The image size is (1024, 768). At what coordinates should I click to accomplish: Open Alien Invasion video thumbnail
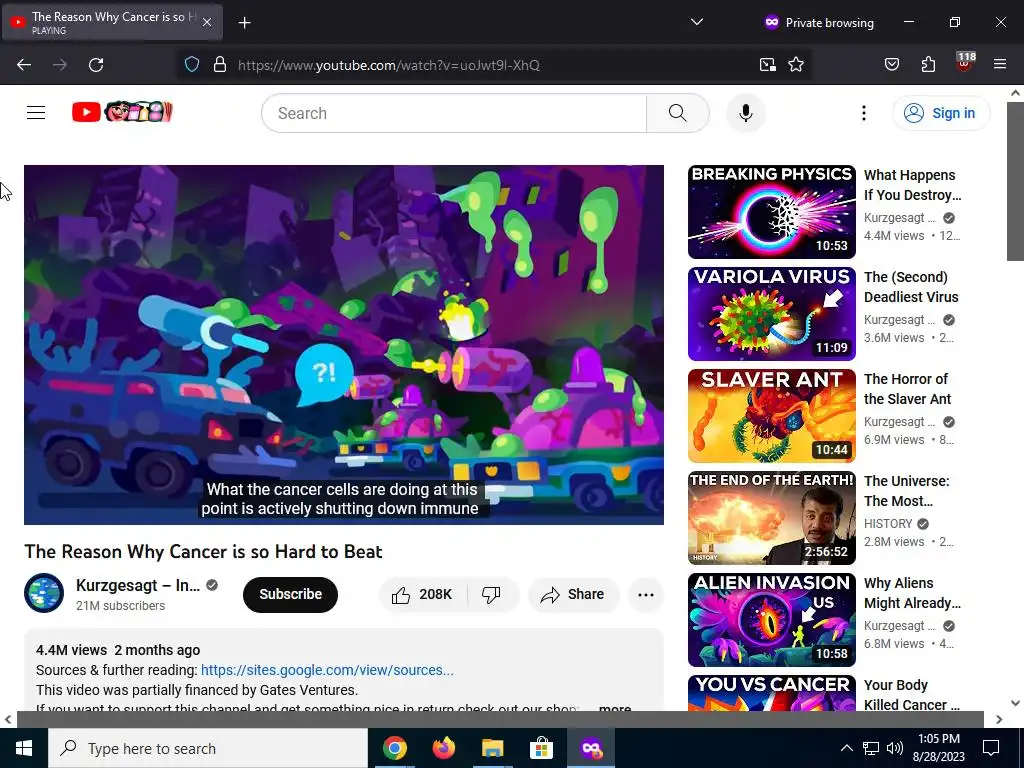[x=771, y=620]
